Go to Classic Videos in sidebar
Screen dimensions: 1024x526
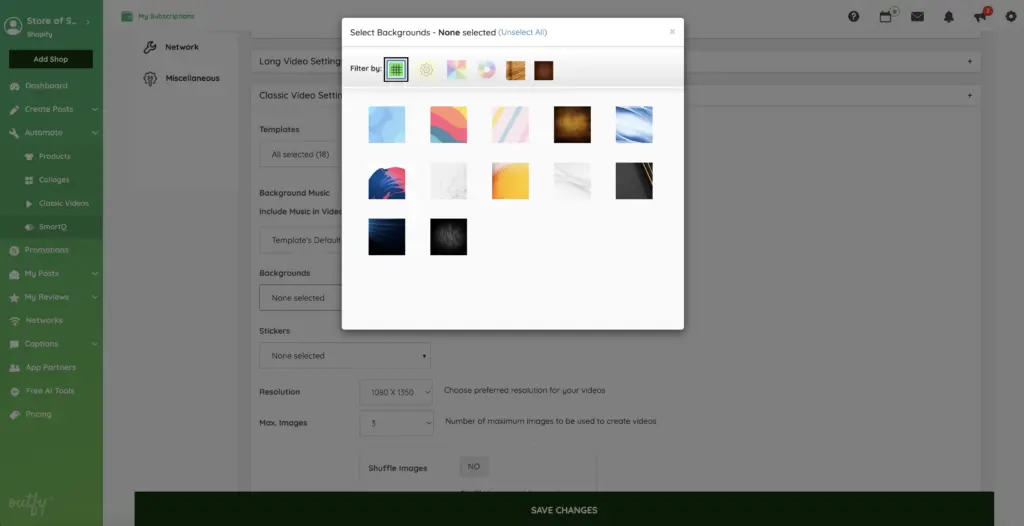click(63, 203)
